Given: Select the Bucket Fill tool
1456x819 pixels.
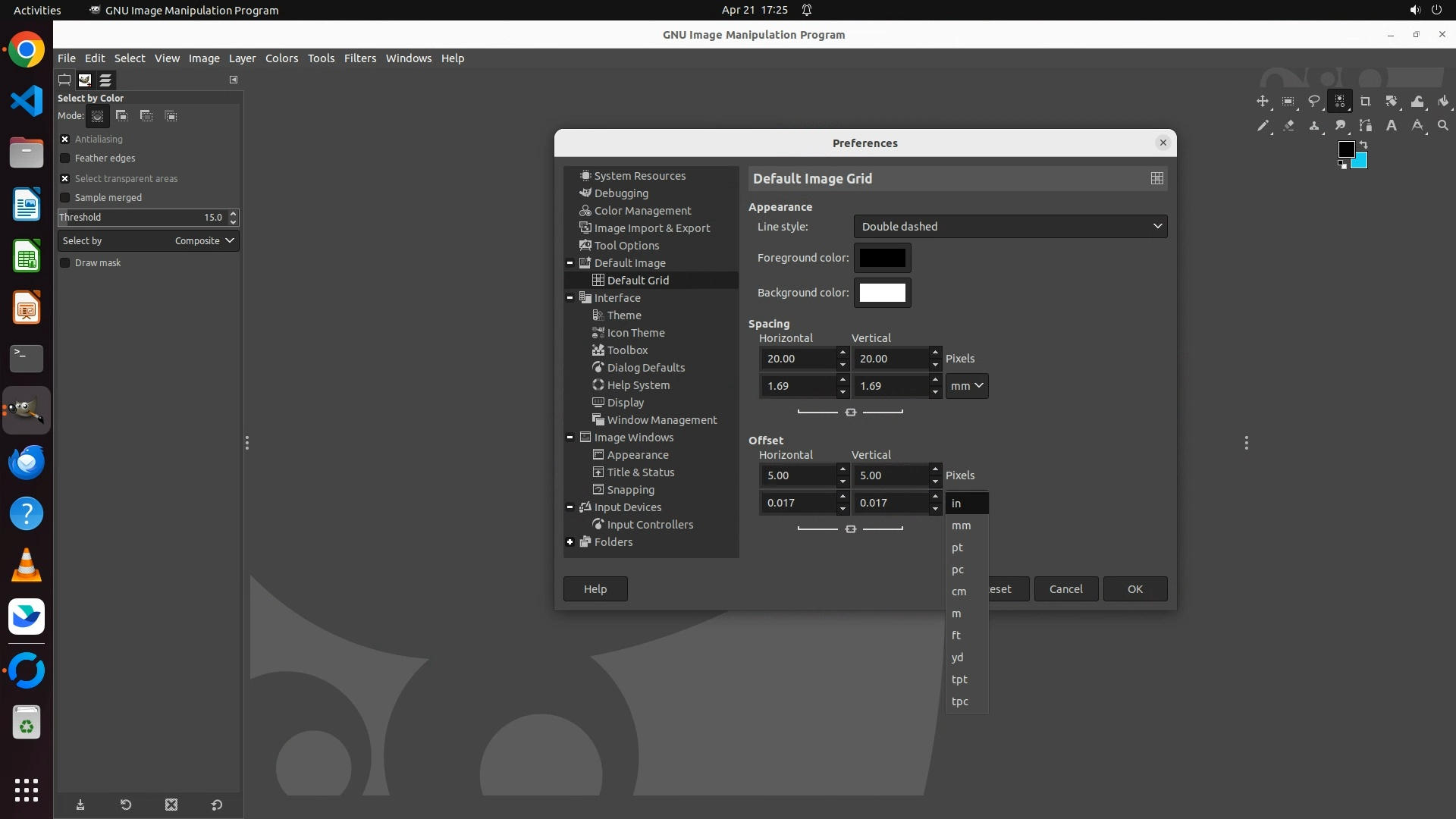Looking at the screenshot, I should pos(1442,101).
